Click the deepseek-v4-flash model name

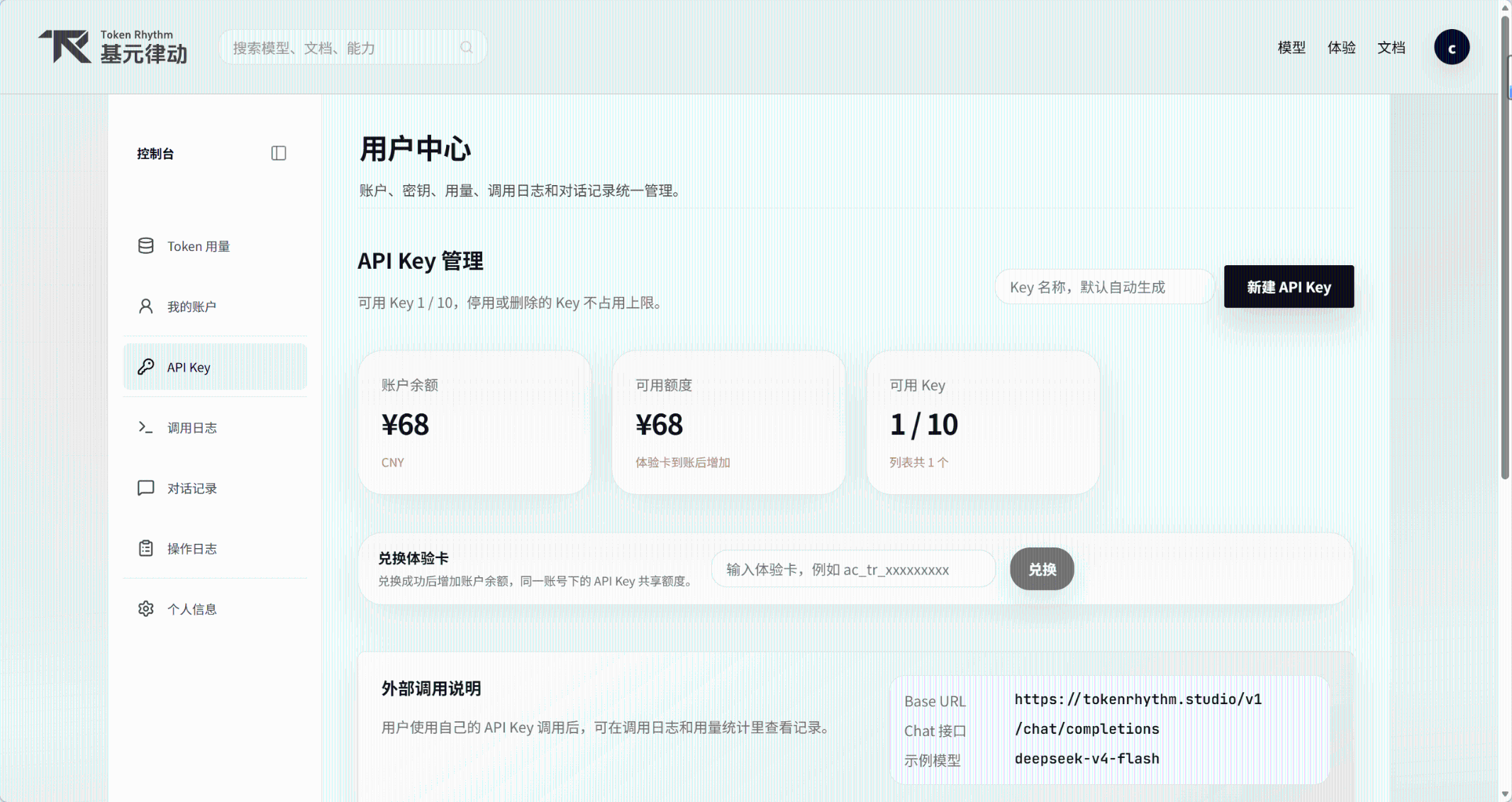[1086, 759]
